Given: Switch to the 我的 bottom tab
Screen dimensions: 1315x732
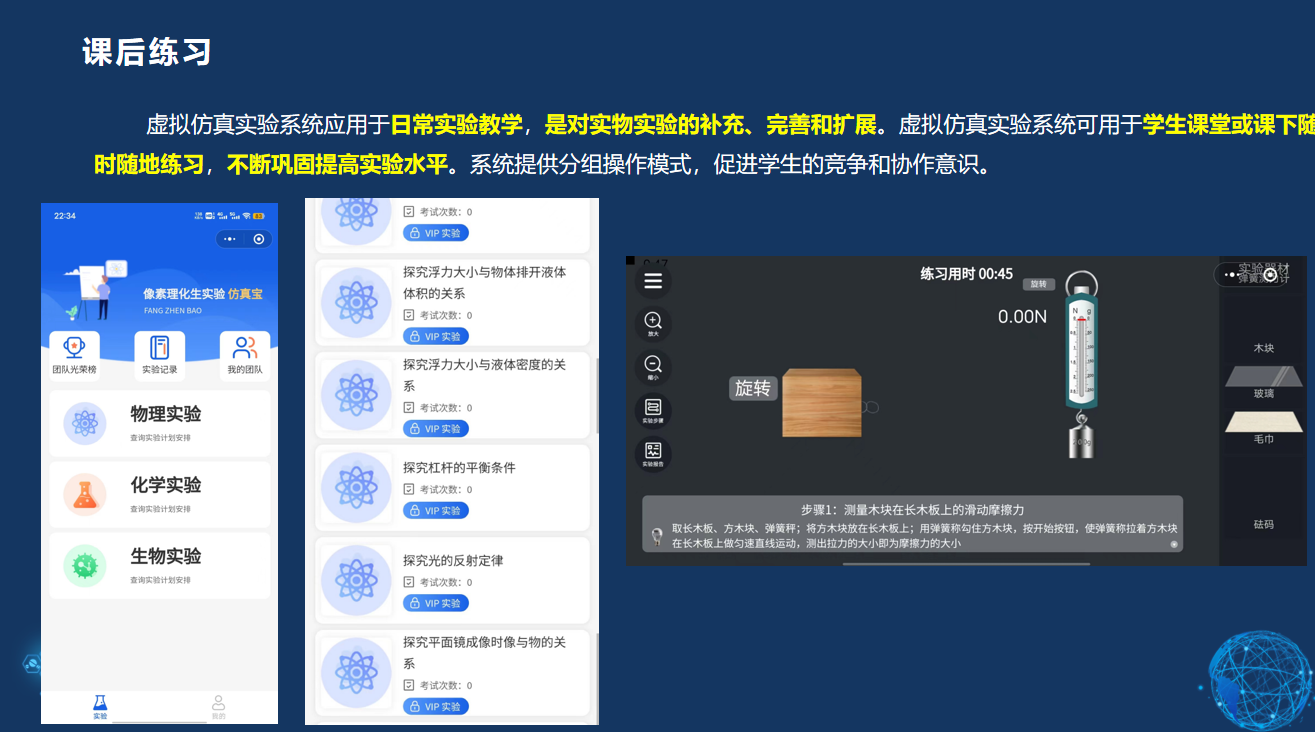Looking at the screenshot, I should 218,707.
